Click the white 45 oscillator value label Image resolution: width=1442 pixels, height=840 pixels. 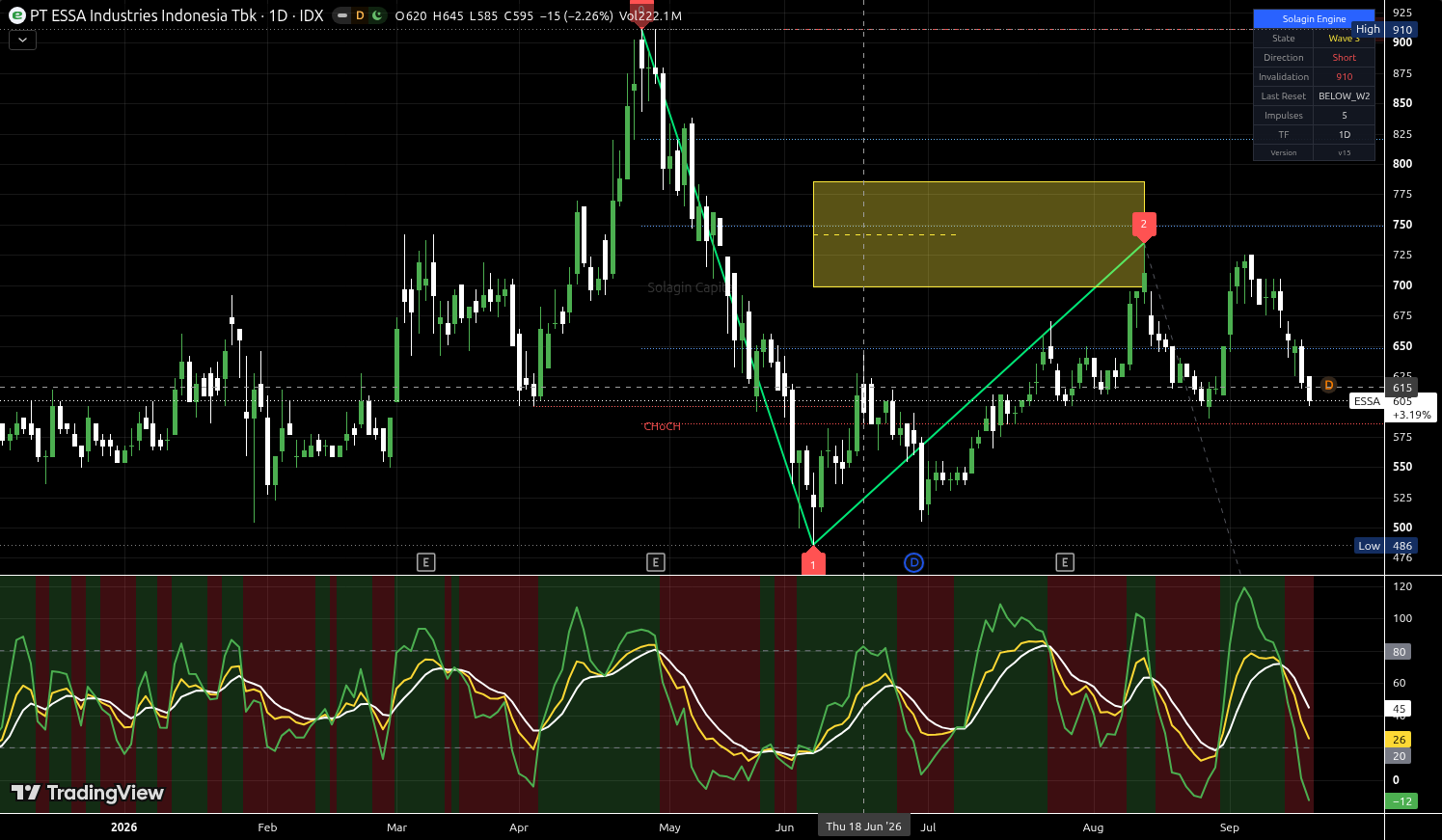coord(1399,709)
